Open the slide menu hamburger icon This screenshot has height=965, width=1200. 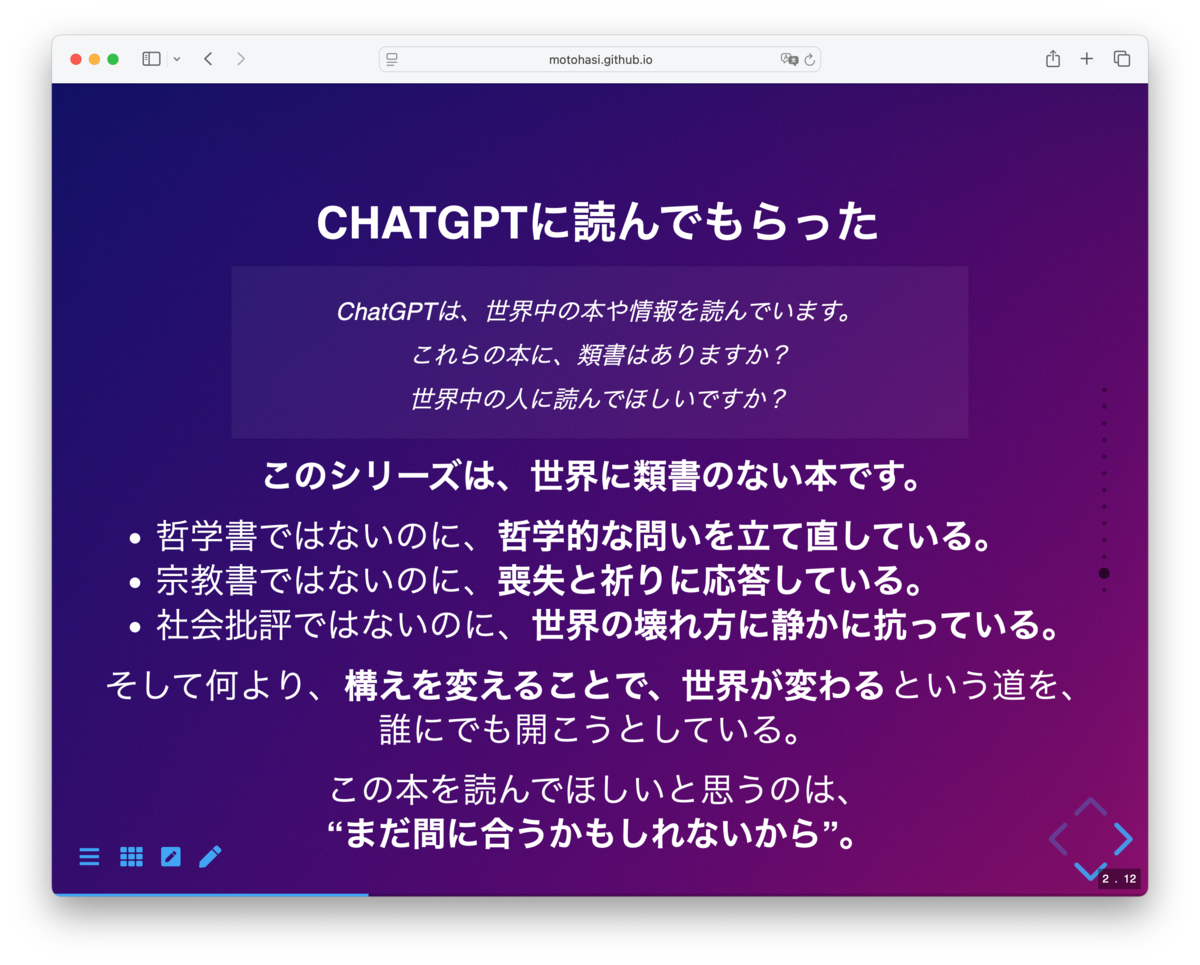pyautogui.click(x=89, y=856)
